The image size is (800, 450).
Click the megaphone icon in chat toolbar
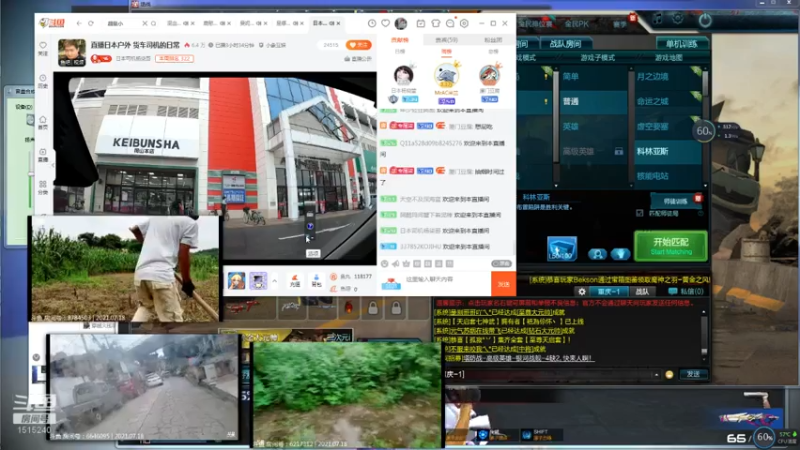point(395,264)
